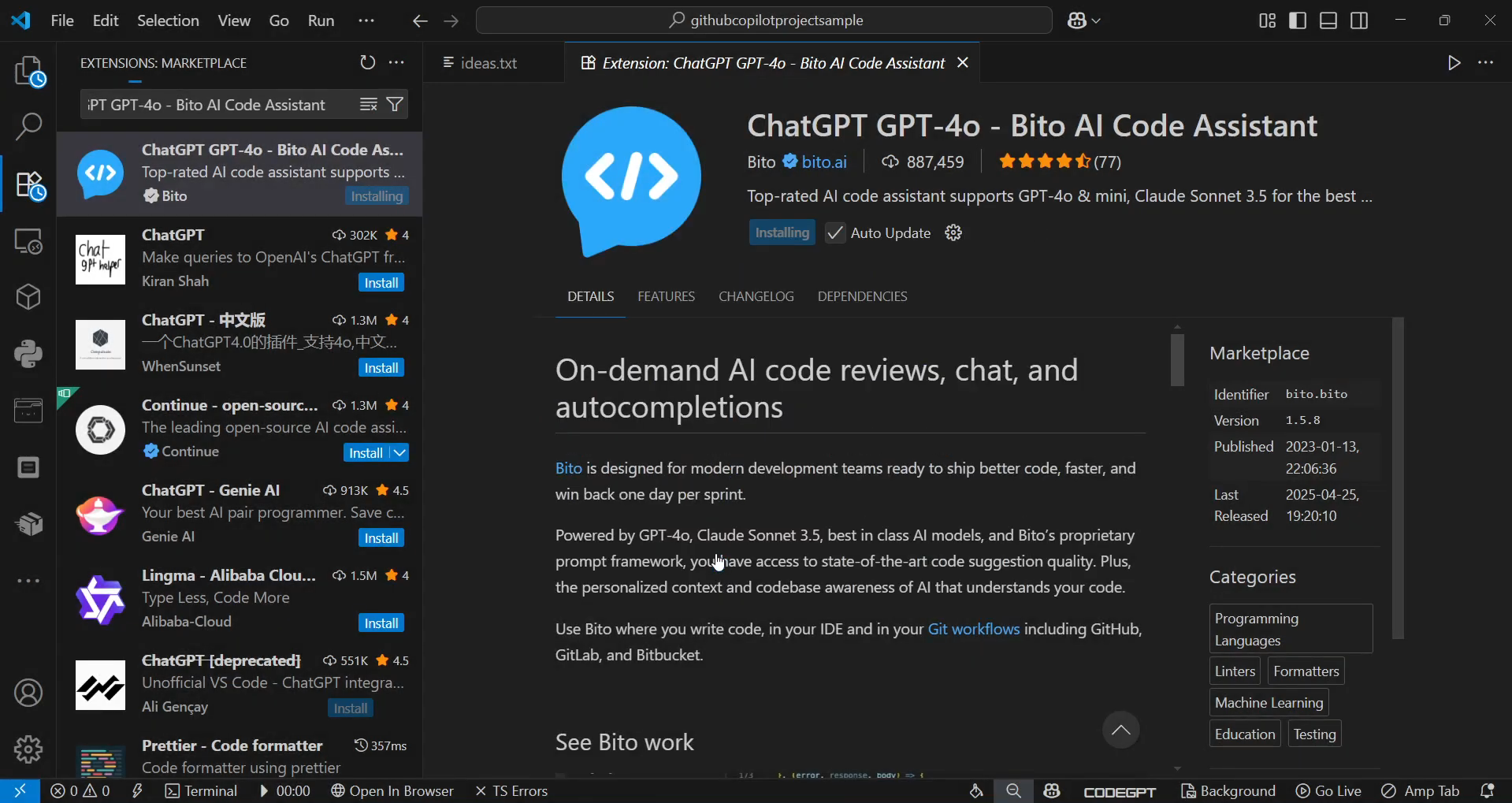
Task: Open the bito.ai publisher link
Action: point(823,162)
